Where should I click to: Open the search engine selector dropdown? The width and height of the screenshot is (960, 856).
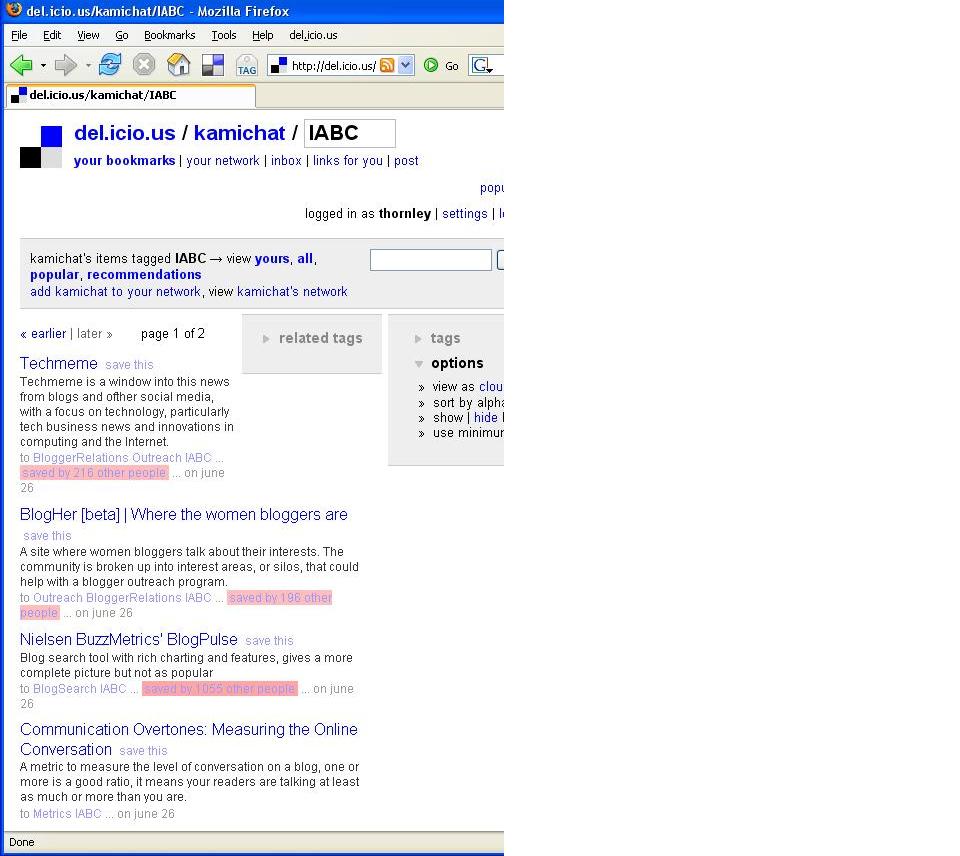[482, 66]
